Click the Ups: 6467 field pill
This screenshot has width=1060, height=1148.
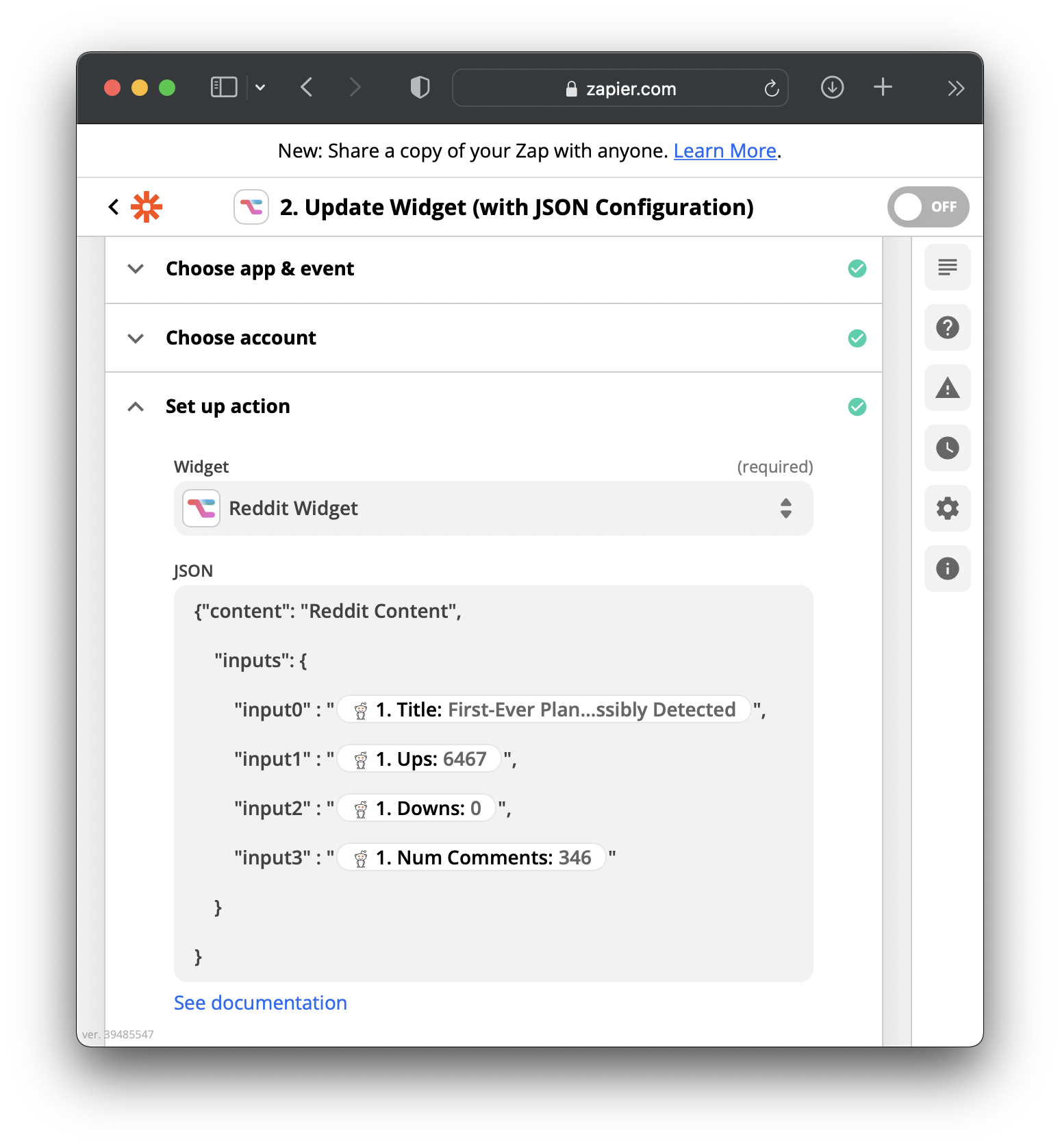pyautogui.click(x=420, y=759)
